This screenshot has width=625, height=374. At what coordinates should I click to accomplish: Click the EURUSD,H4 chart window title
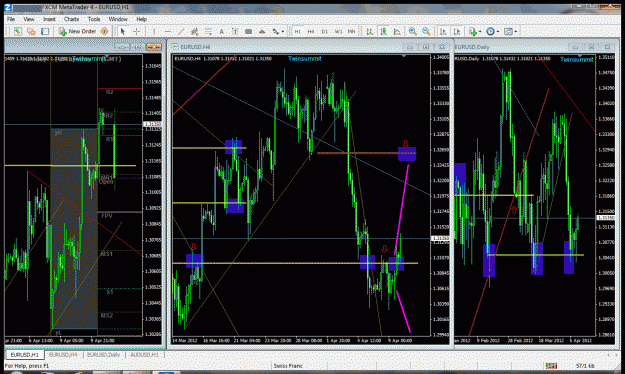[195, 47]
